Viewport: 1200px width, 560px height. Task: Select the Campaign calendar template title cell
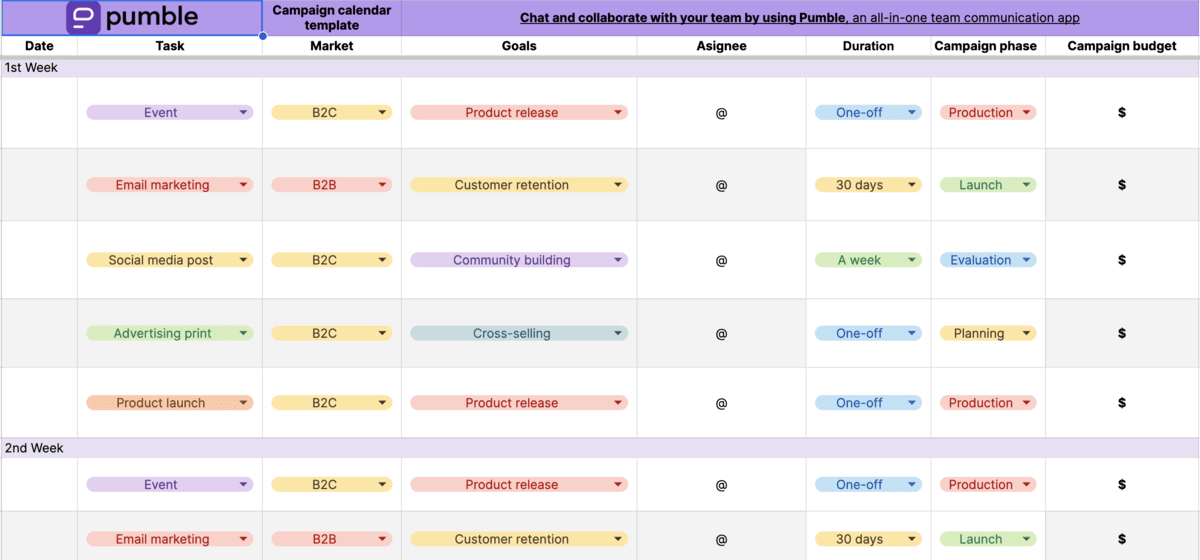(x=332, y=18)
